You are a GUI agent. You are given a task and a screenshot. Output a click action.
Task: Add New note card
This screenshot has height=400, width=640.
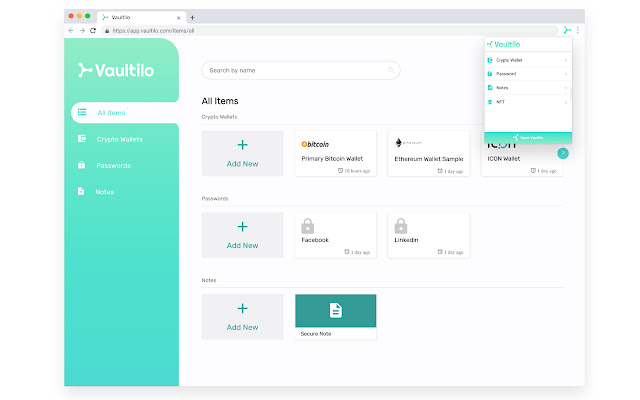pyautogui.click(x=242, y=317)
